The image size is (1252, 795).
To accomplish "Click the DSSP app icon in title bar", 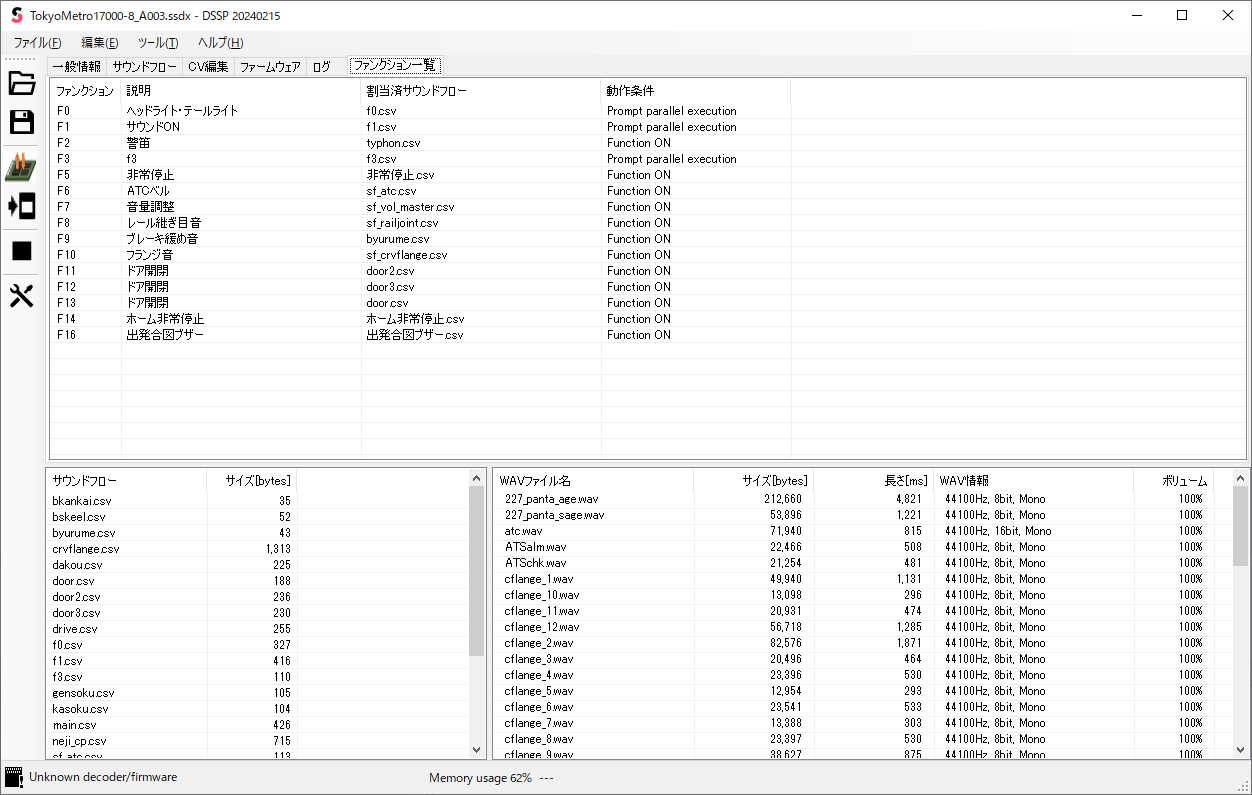I will coord(16,15).
